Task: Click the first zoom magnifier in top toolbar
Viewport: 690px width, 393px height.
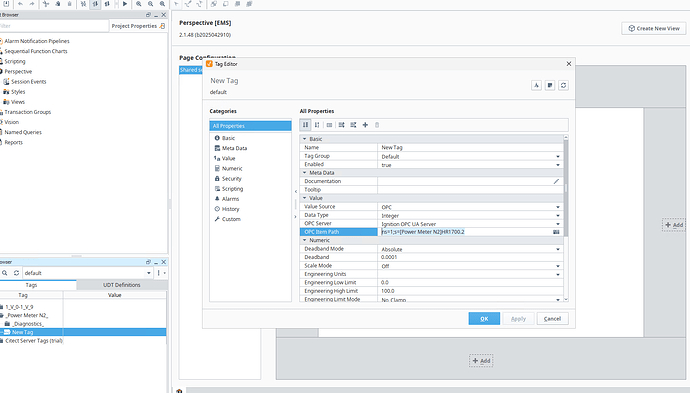Action: point(139,4)
